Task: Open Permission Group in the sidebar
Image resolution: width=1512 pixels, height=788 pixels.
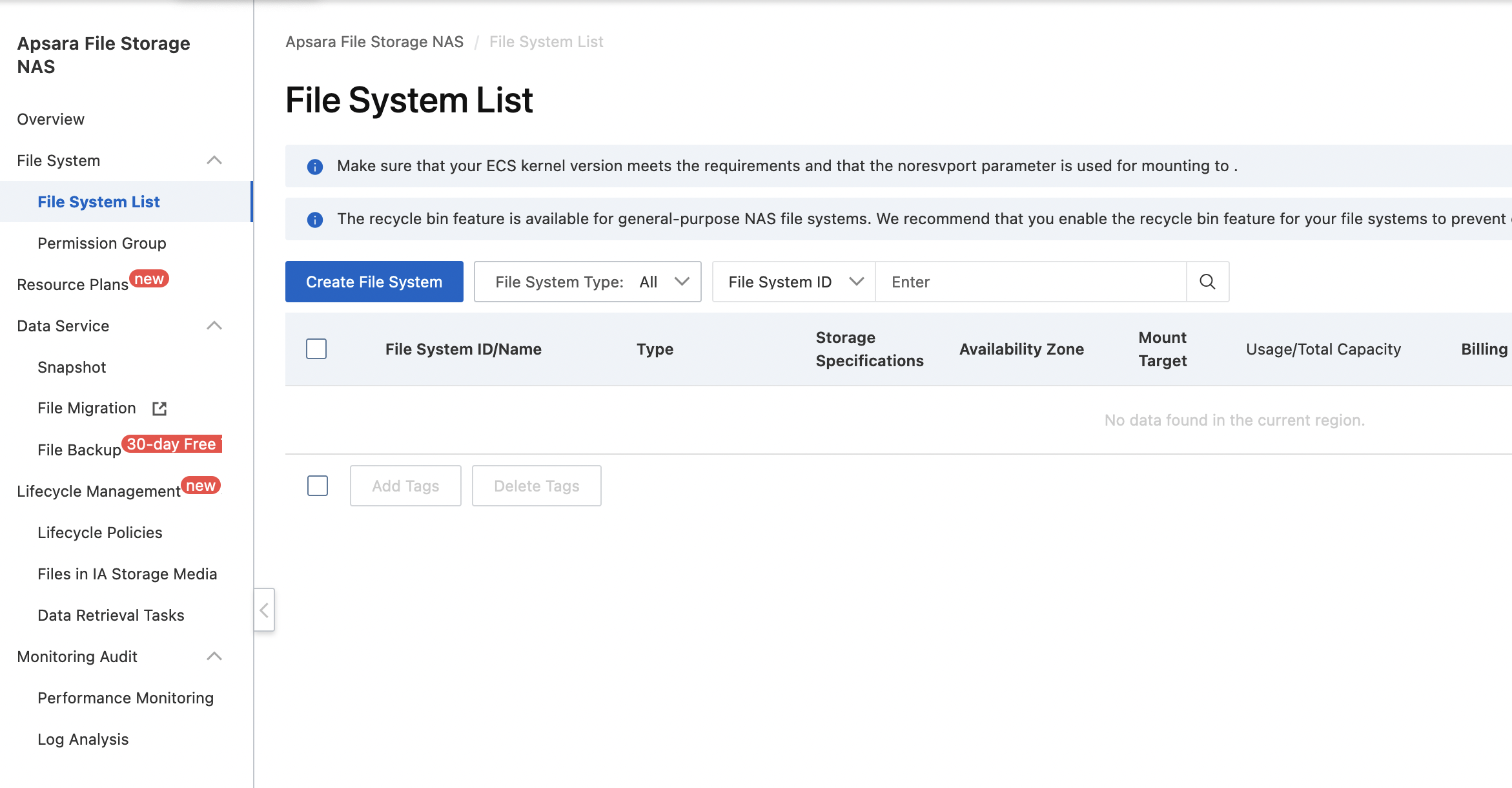Action: (x=102, y=243)
